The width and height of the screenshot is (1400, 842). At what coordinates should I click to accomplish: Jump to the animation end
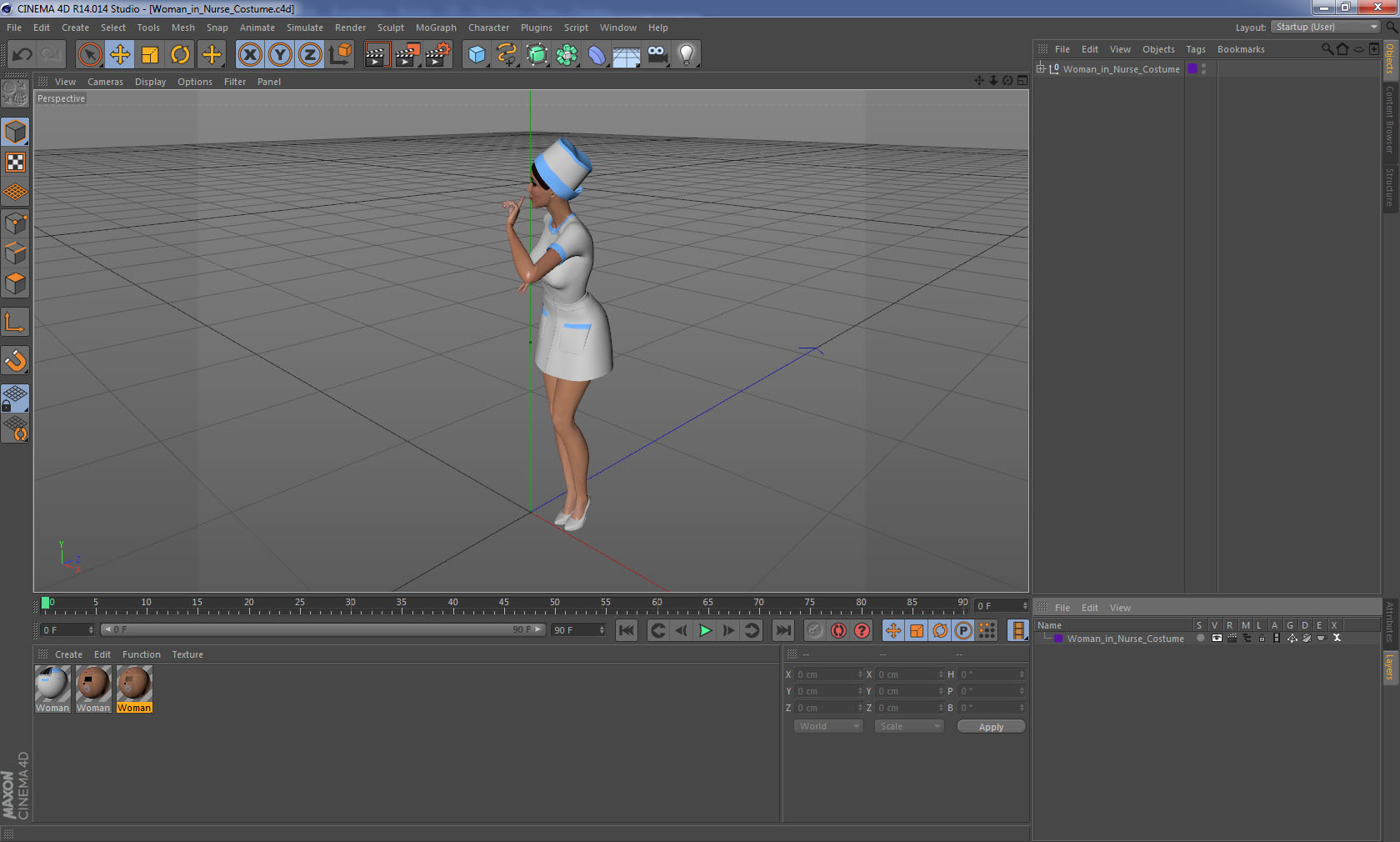(783, 630)
